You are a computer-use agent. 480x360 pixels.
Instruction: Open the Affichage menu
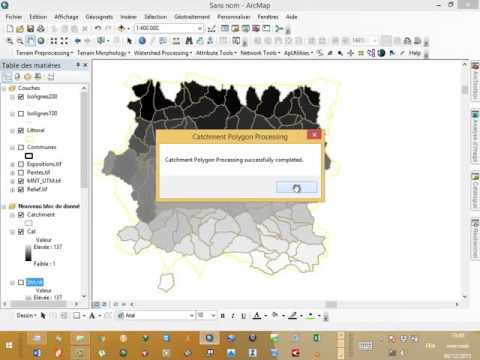pos(66,17)
